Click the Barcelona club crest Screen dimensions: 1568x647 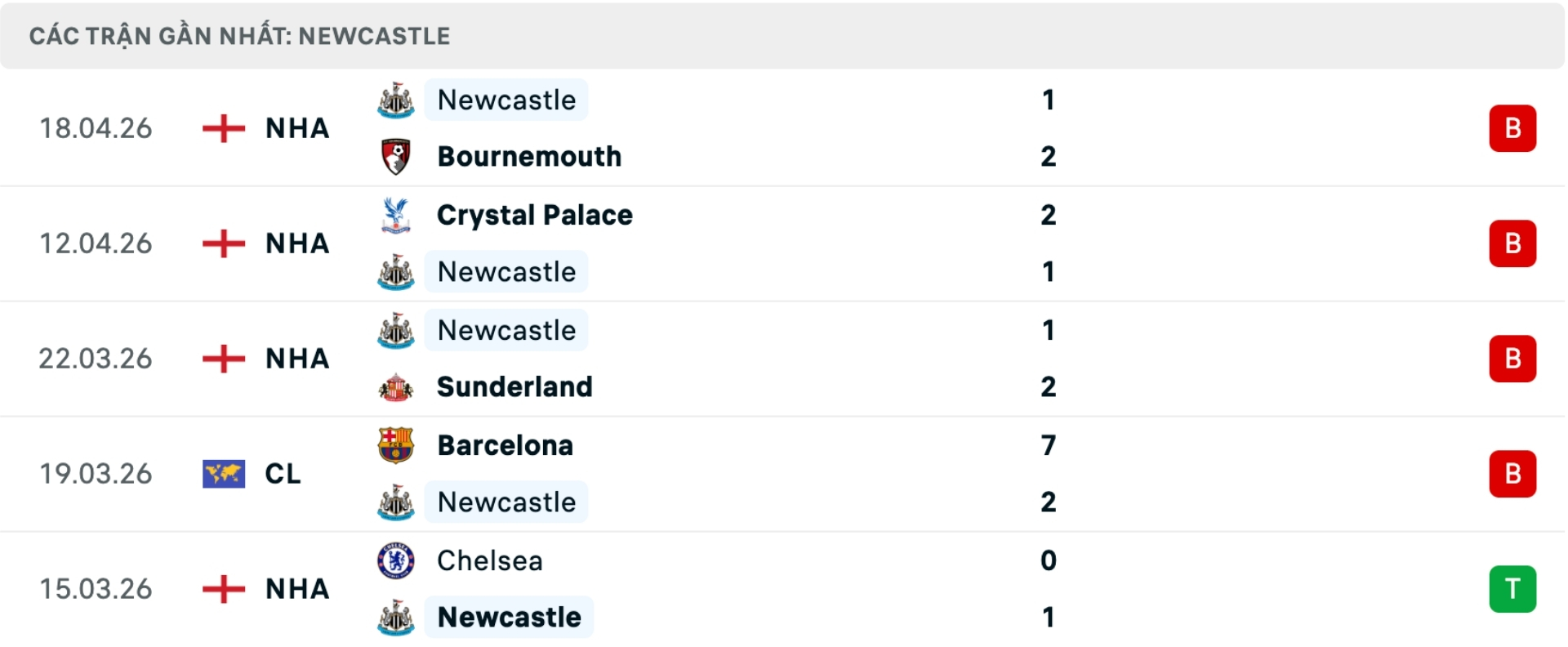pyautogui.click(x=396, y=445)
